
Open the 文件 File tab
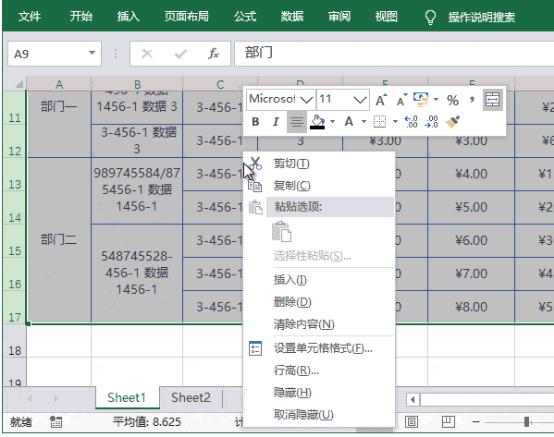point(29,16)
